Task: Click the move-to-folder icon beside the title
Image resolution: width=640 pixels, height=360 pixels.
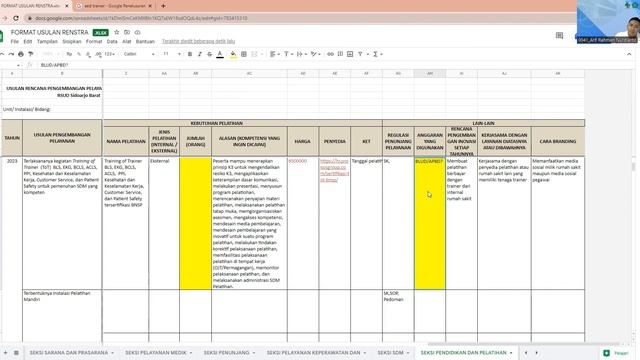Action: 127,32
